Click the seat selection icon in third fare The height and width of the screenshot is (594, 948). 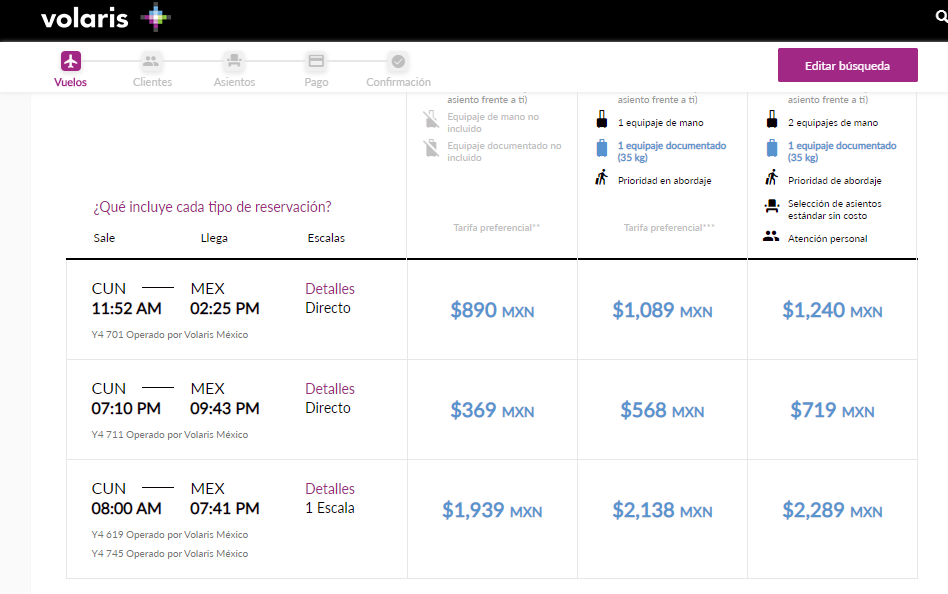[771, 207]
